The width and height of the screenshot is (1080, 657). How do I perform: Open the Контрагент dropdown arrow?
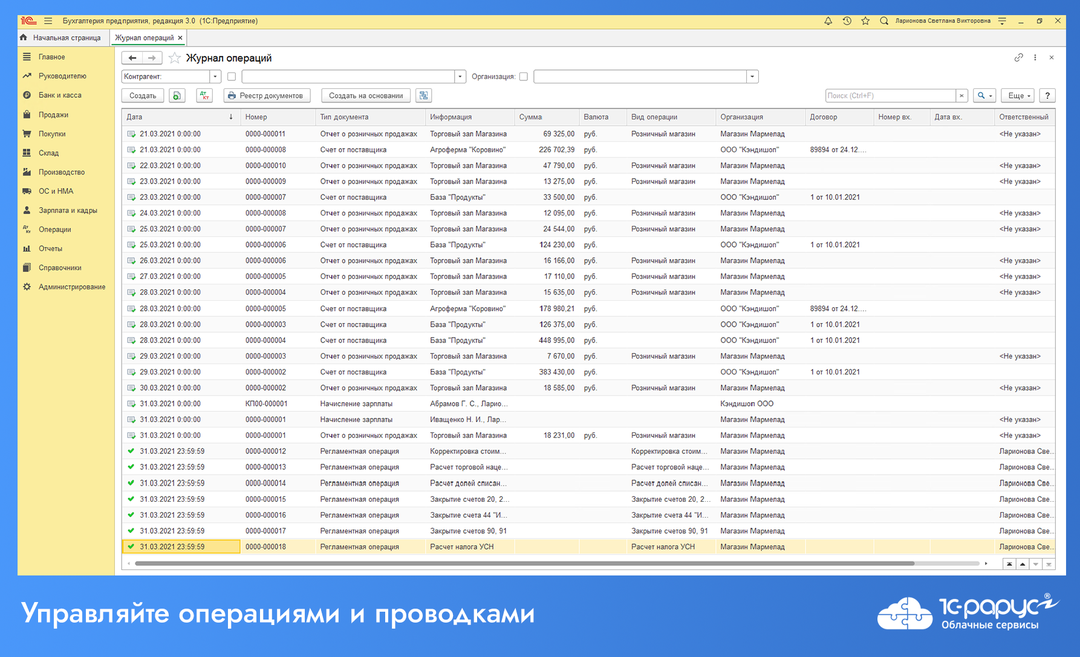(x=215, y=74)
